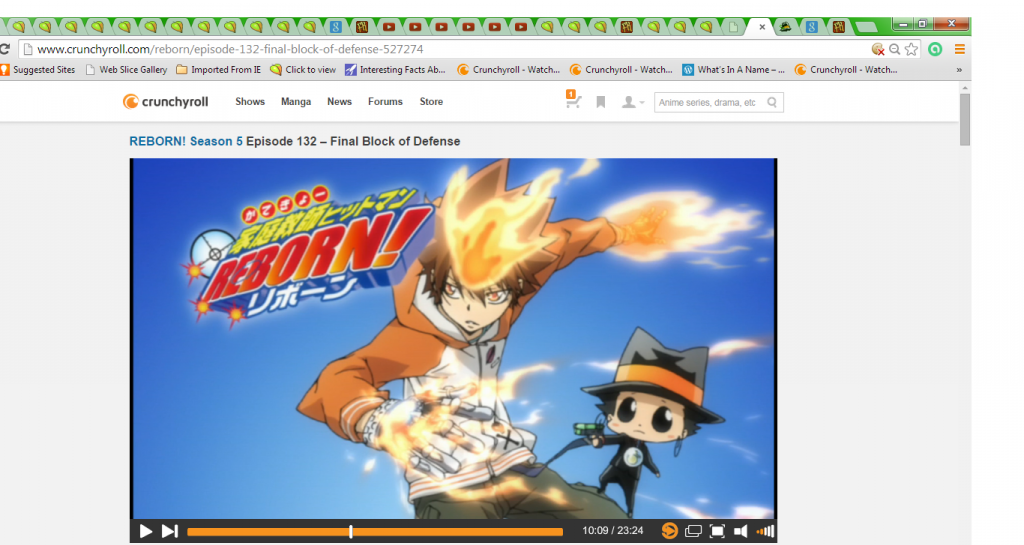Open the What's In A Name bookmark
This screenshot has height=545, width=1024.
pyautogui.click(x=733, y=70)
